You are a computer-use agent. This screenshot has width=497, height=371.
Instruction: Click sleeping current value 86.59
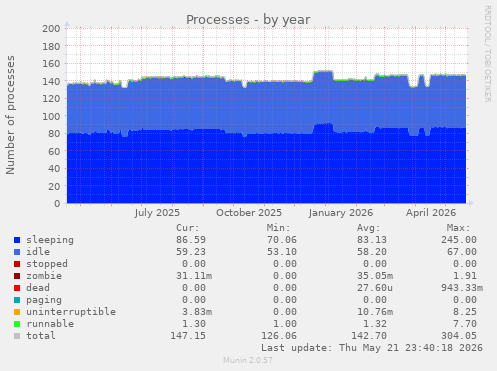[191, 240]
